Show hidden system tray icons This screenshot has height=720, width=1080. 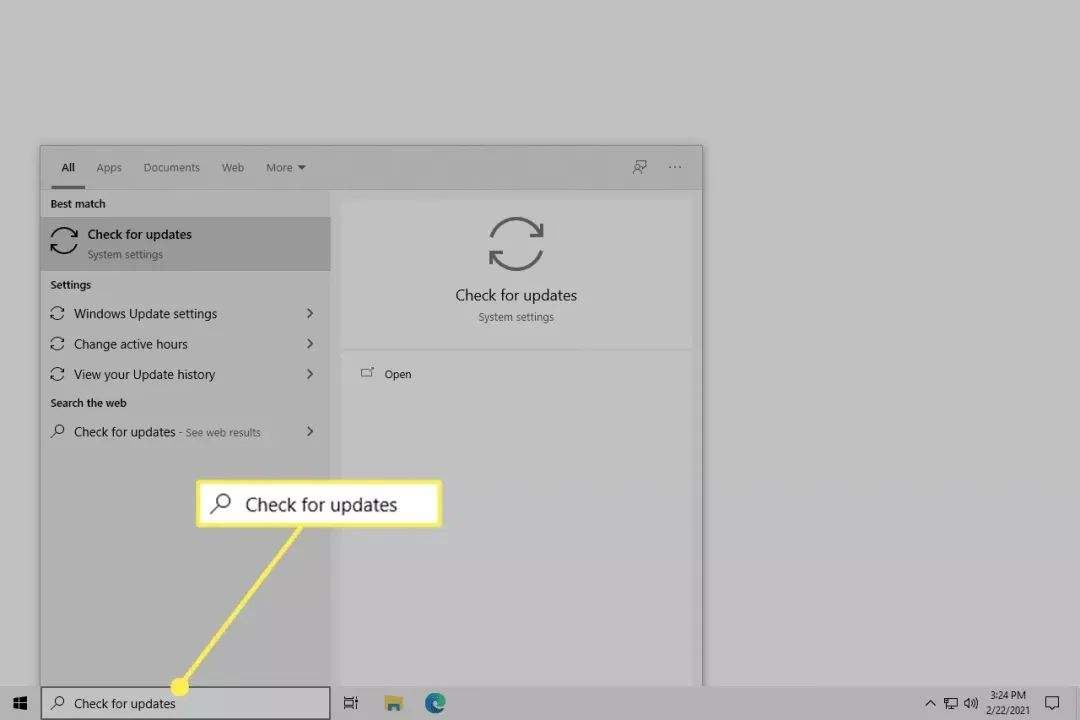pyautogui.click(x=930, y=703)
